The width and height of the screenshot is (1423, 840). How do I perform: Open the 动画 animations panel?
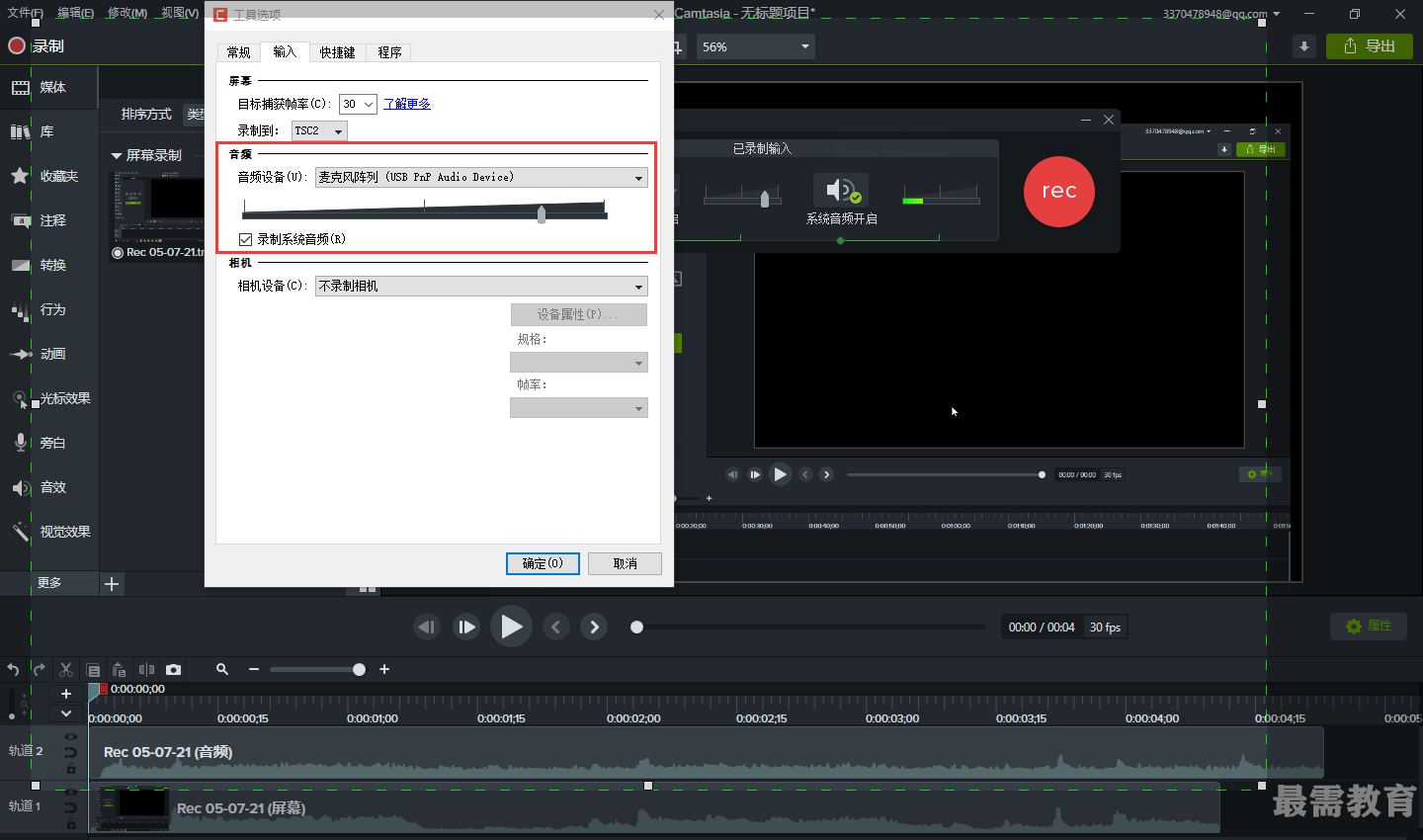49,354
